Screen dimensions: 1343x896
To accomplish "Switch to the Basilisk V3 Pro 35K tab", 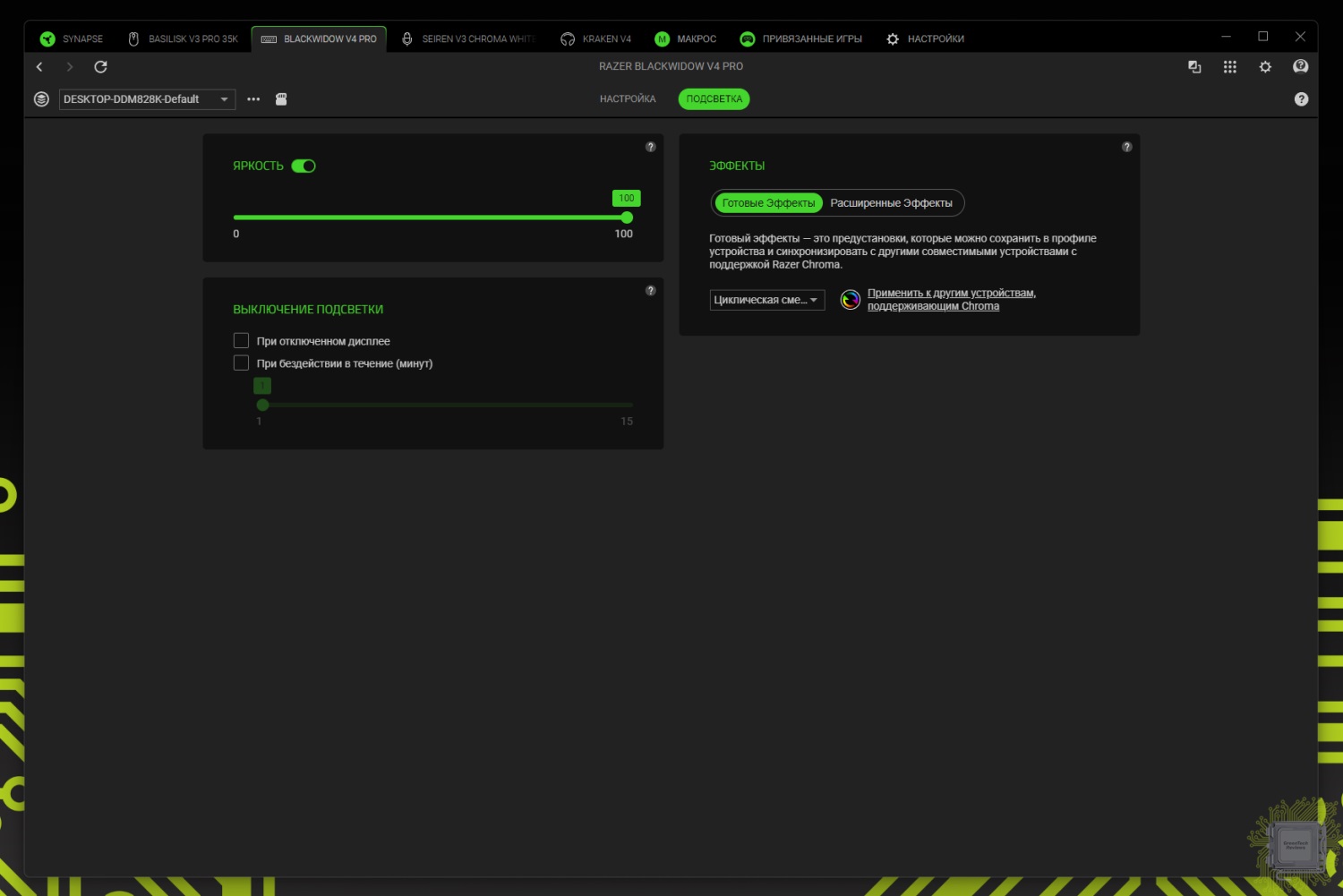I will click(x=184, y=38).
